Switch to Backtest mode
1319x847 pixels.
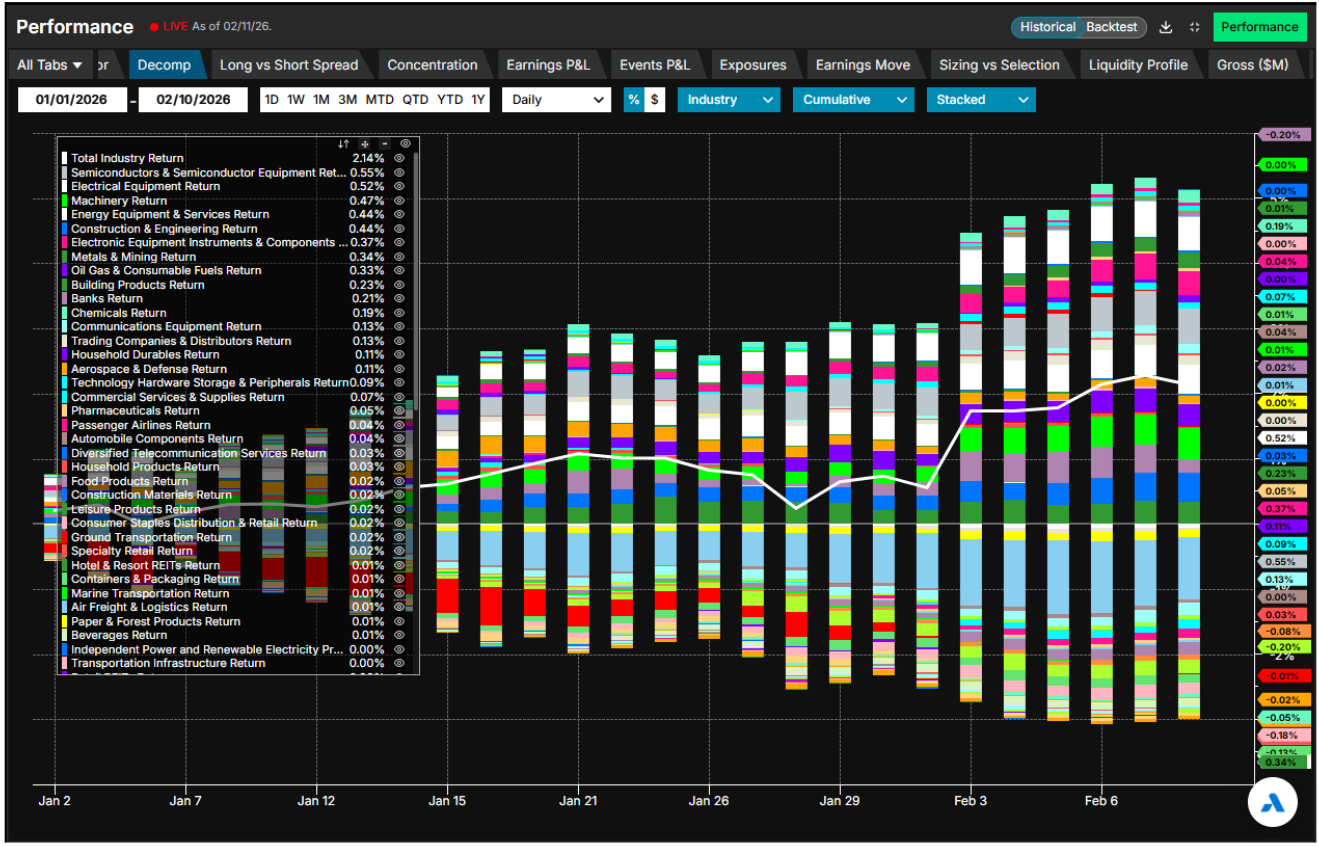pyautogui.click(x=1112, y=27)
